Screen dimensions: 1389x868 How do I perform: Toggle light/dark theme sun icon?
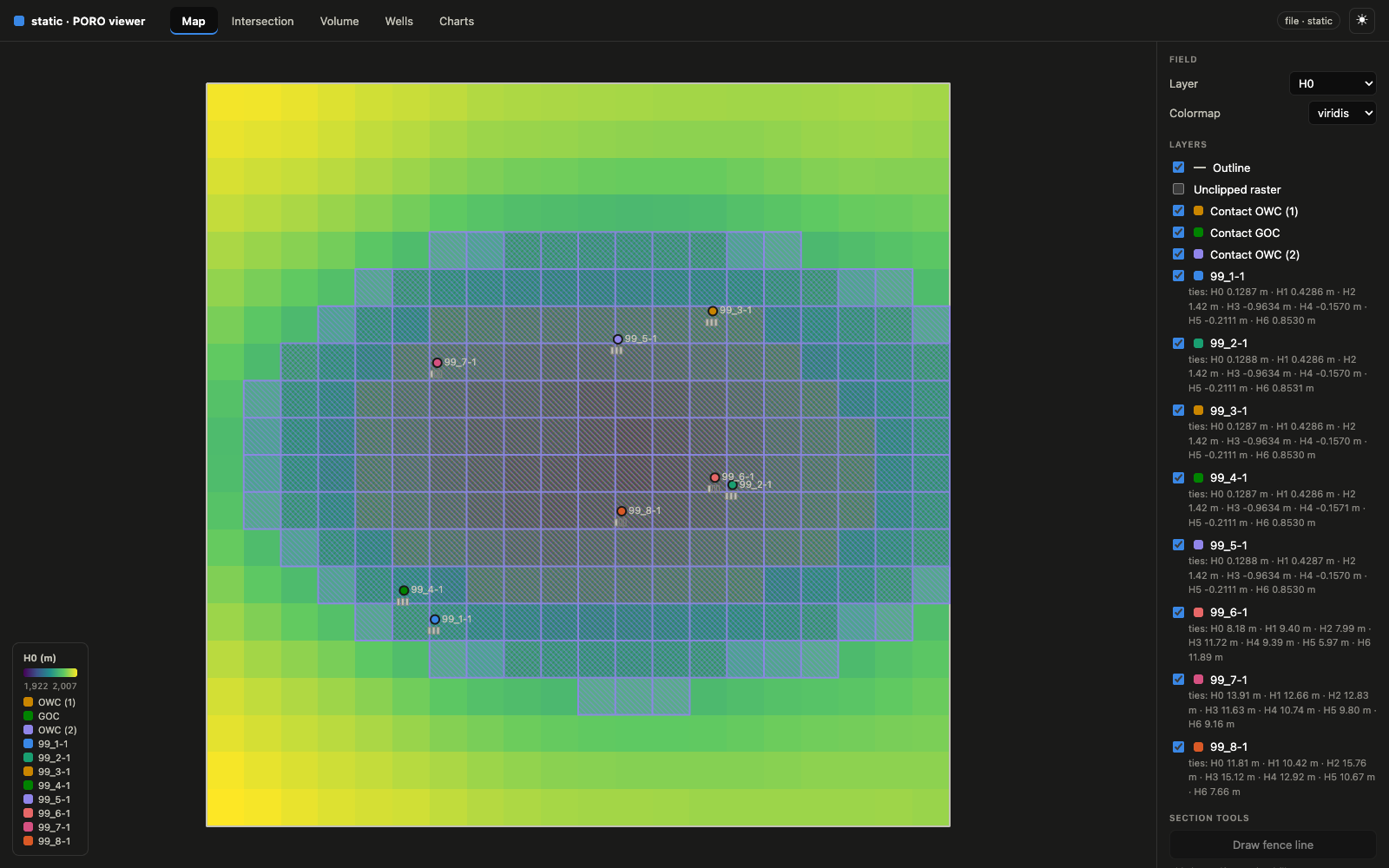[1362, 21]
